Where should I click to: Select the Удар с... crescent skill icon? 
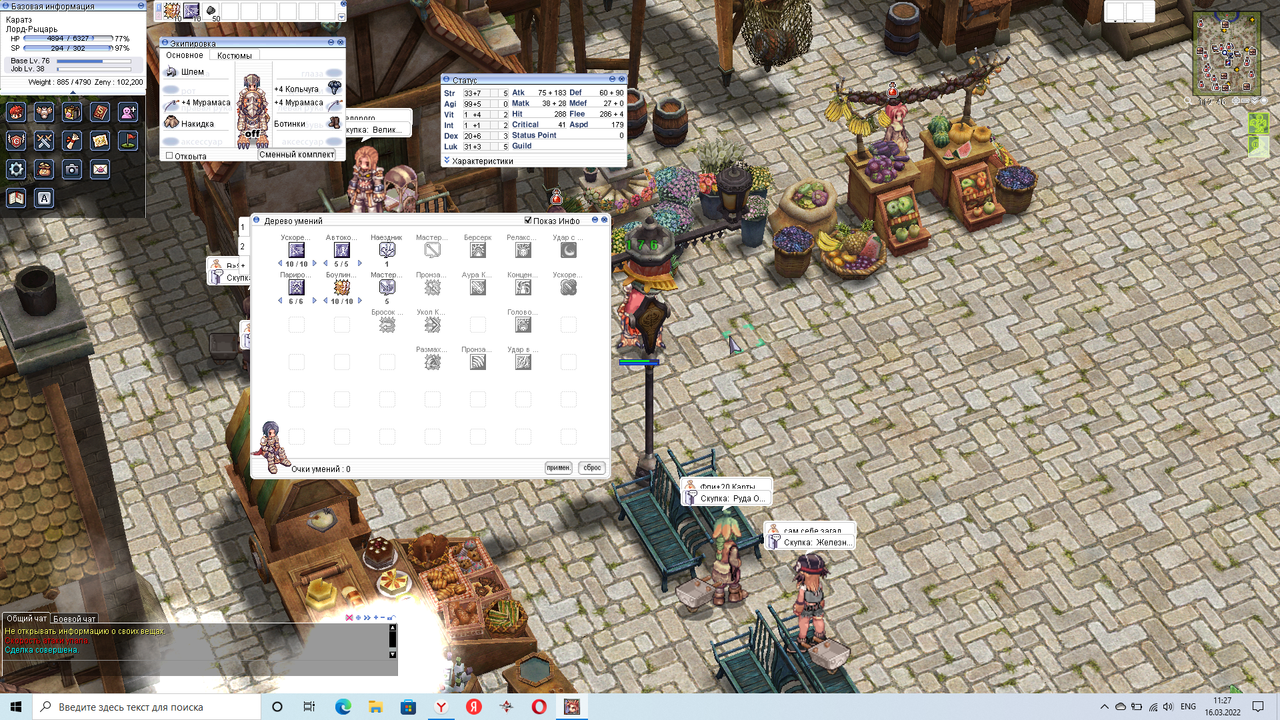(568, 250)
